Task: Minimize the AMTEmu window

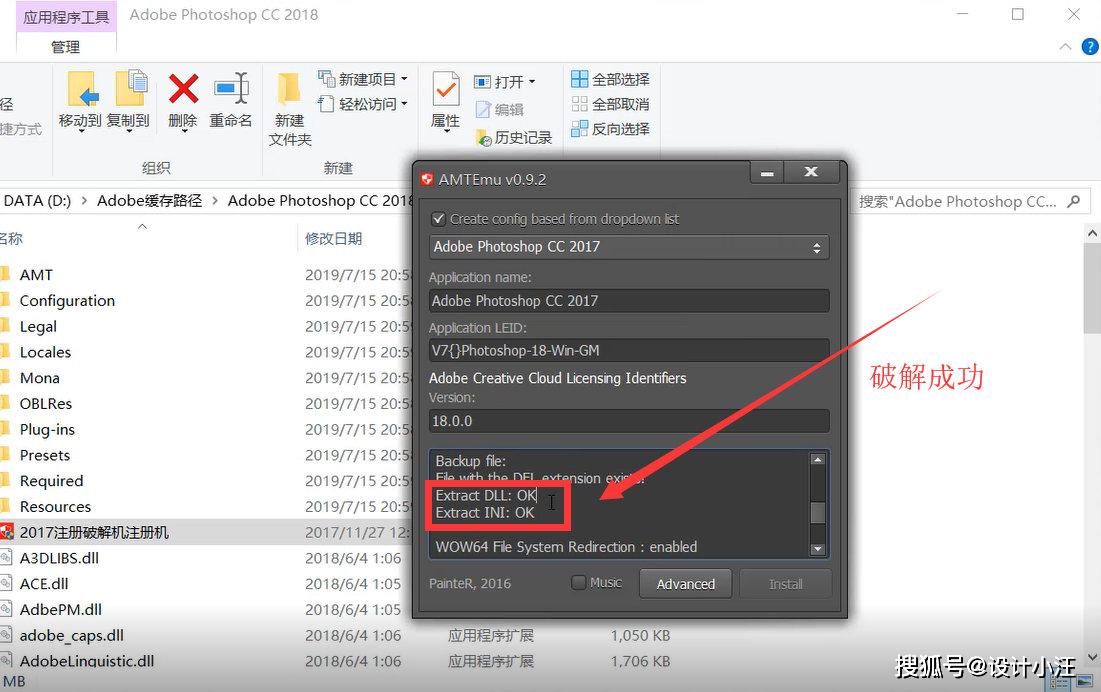Action: [x=767, y=172]
